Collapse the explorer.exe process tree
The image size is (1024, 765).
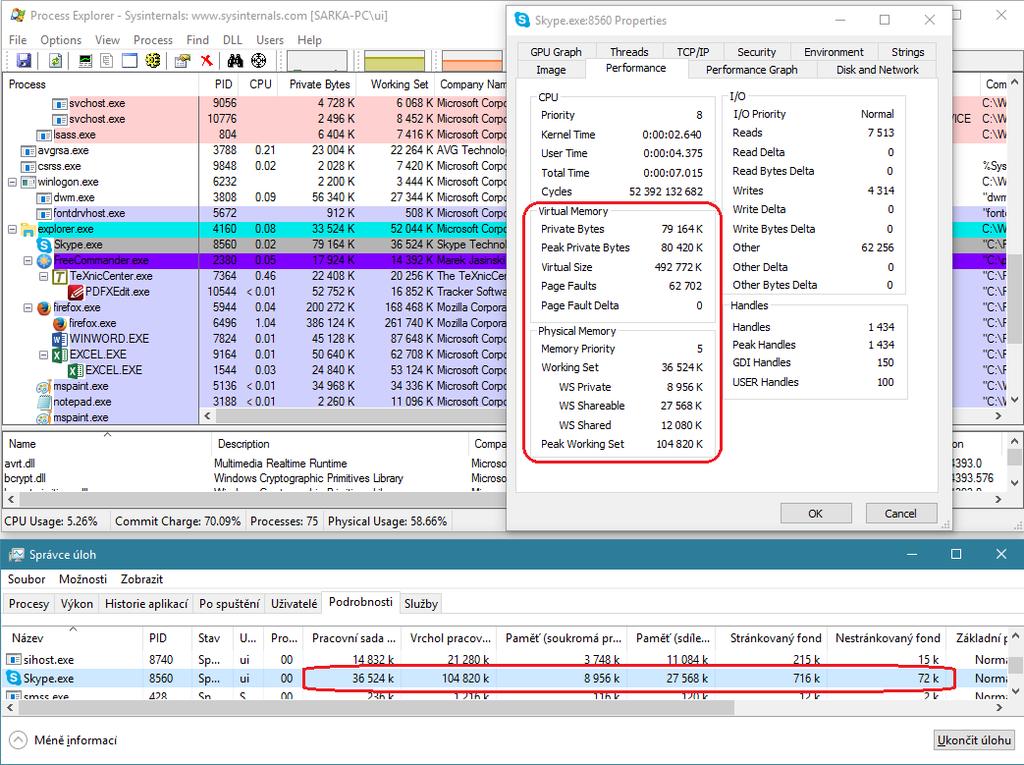[12, 229]
